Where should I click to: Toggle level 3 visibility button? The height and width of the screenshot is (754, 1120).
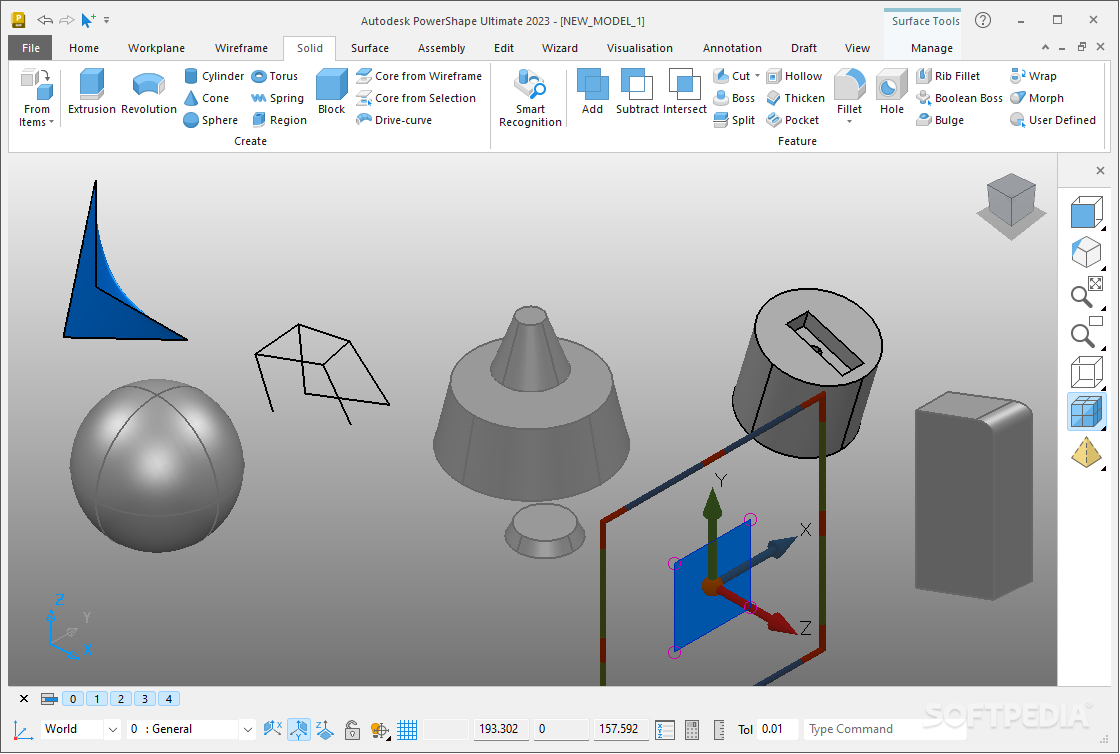pyautogui.click(x=145, y=699)
